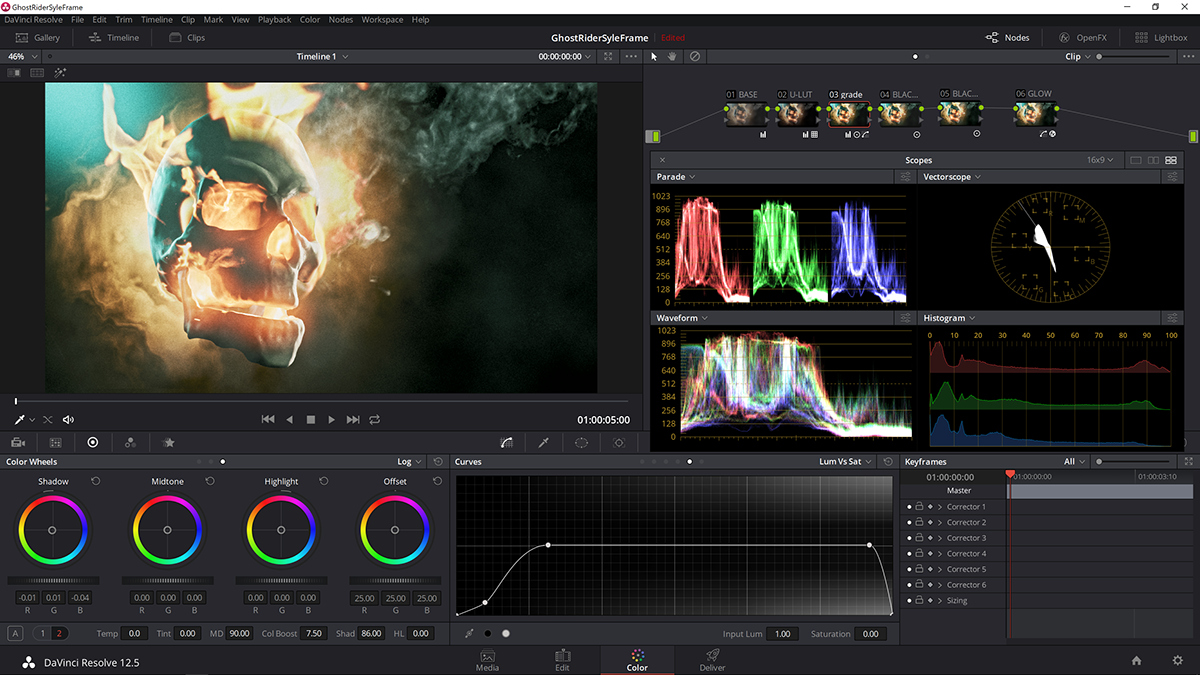Toggle auto-keyframe diamond for Corrector 3
This screenshot has height=675, width=1200.
pos(930,538)
